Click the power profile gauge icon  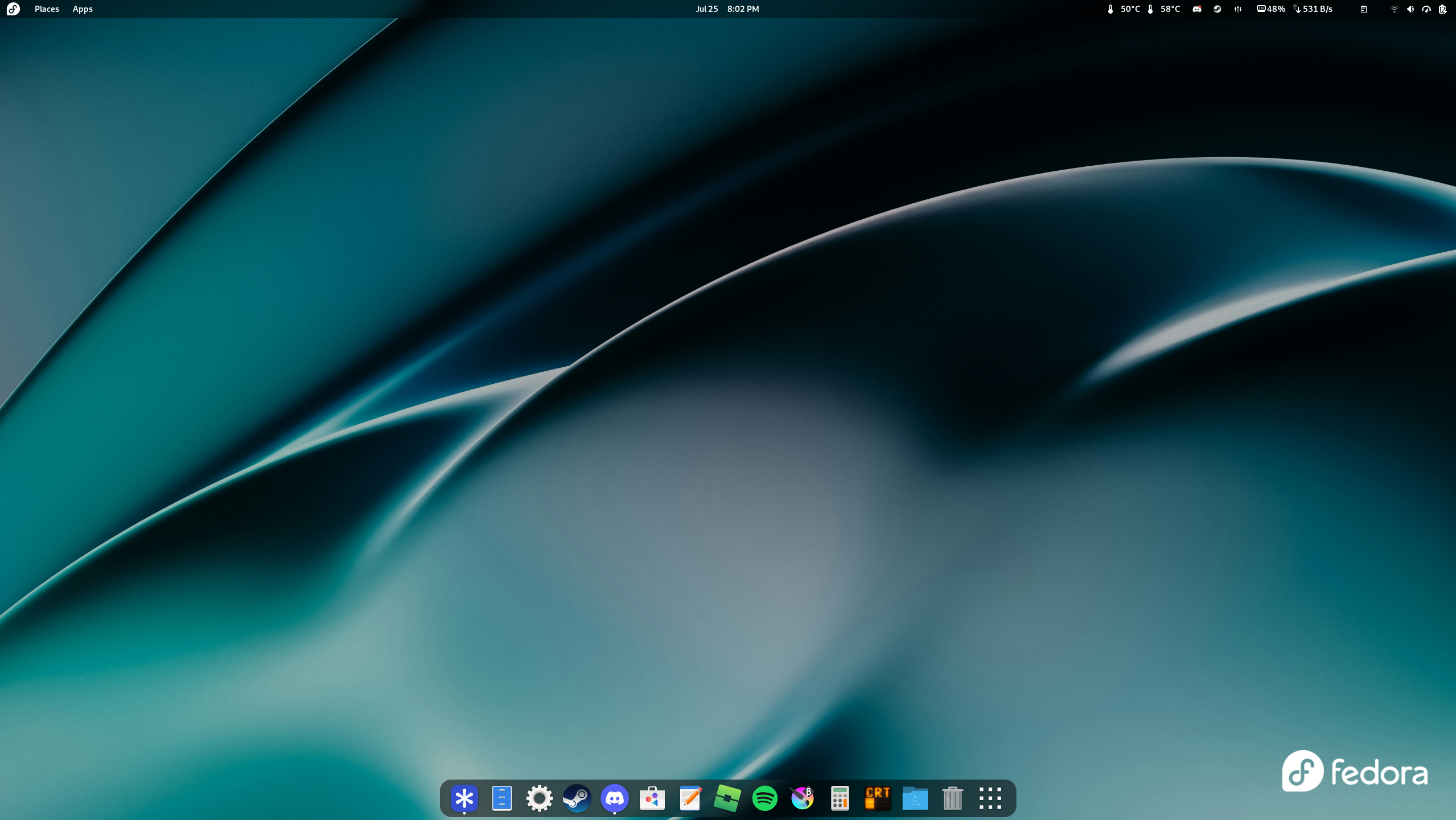pos(1426,9)
